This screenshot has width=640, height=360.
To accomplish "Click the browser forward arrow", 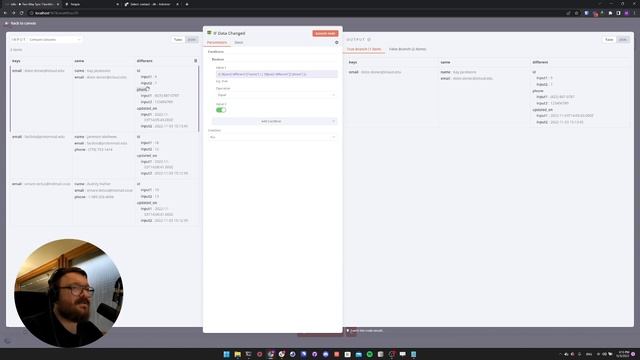I will pos(13,13).
